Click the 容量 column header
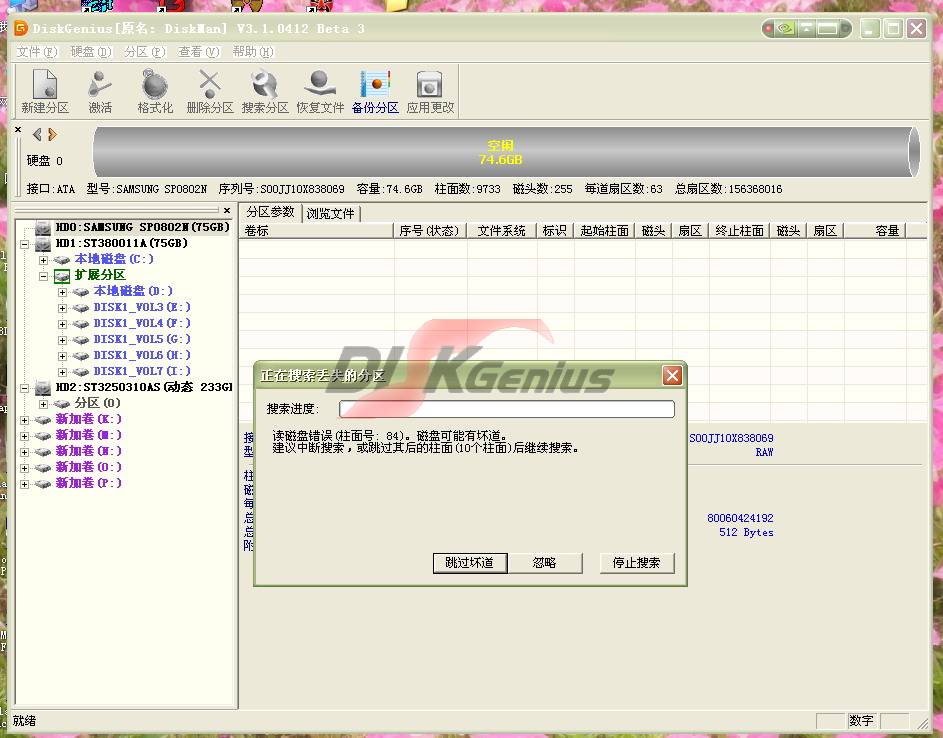 click(875, 231)
